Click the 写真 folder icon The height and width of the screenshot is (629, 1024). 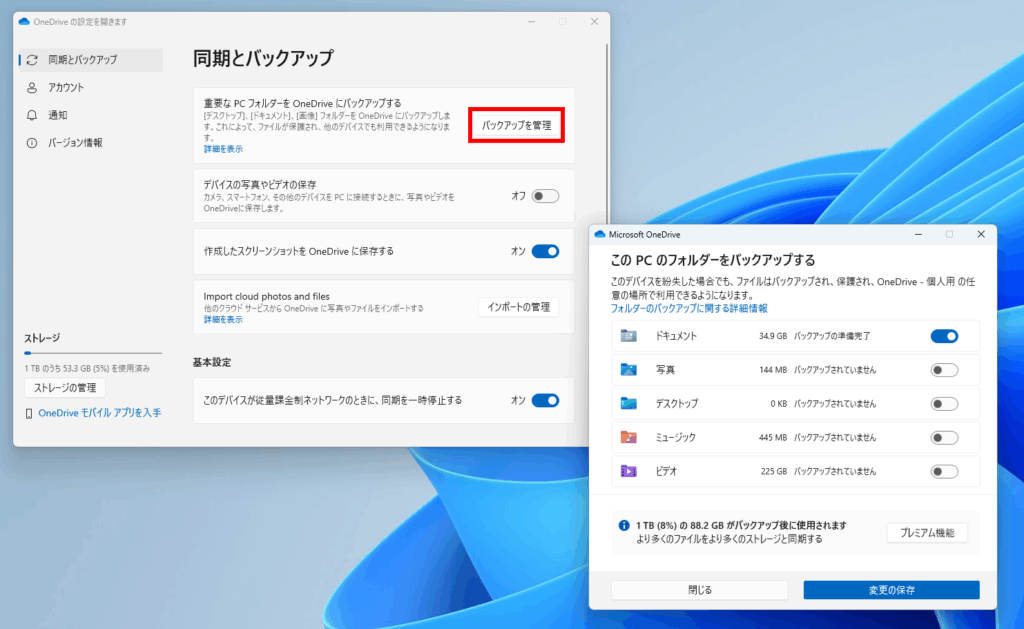coord(628,370)
